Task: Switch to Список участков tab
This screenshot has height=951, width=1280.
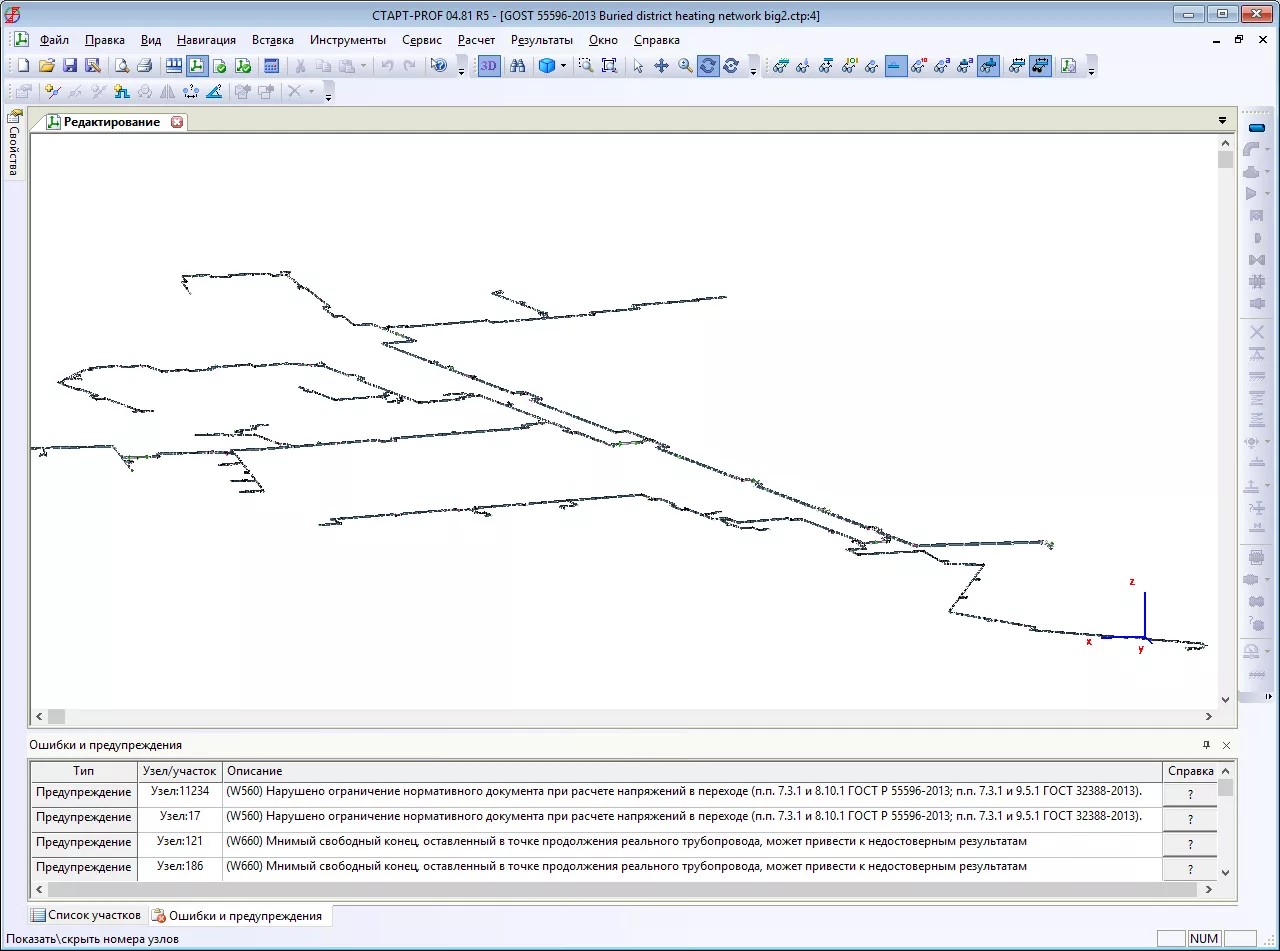Action: (x=86, y=915)
